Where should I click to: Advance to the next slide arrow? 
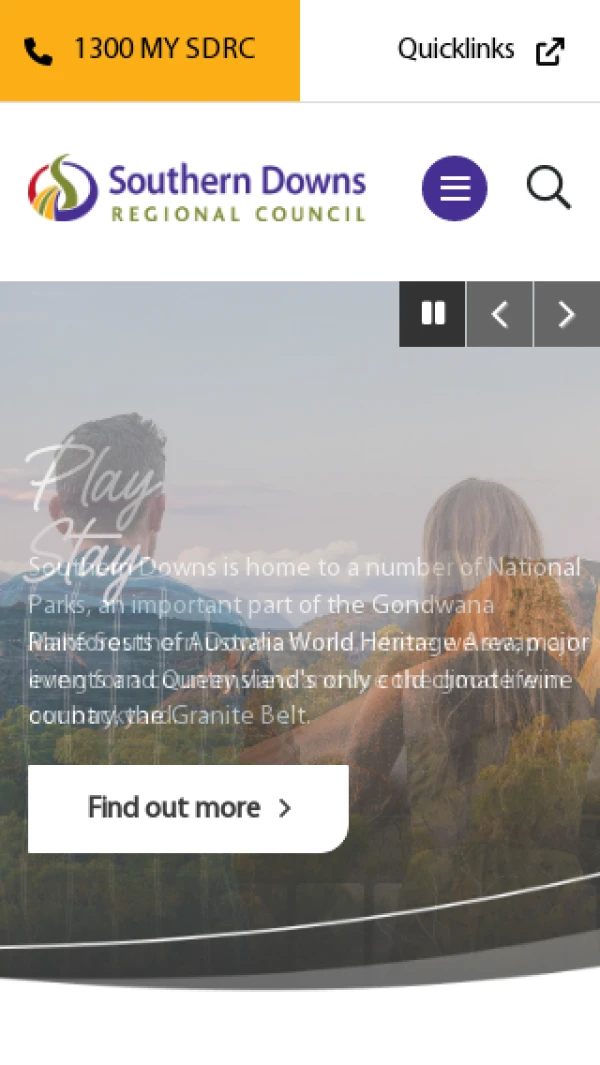click(567, 314)
